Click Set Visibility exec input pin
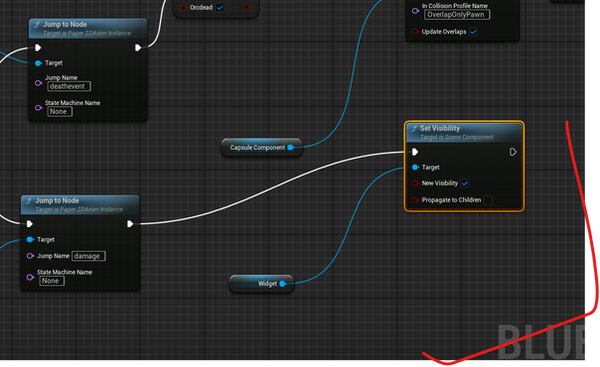Image resolution: width=600 pixels, height=367 pixels. coord(415,152)
